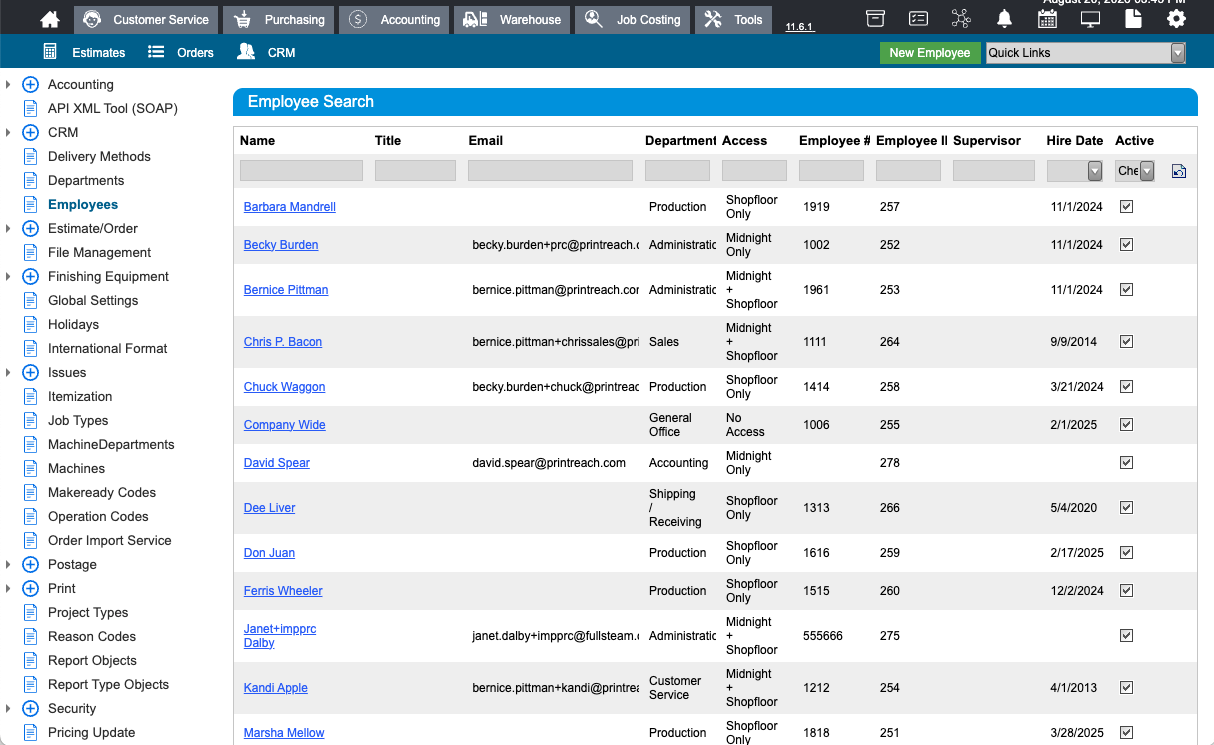The height and width of the screenshot is (745, 1214).
Task: Toggle Active checkbox for Dee Liver
Action: 1126,507
